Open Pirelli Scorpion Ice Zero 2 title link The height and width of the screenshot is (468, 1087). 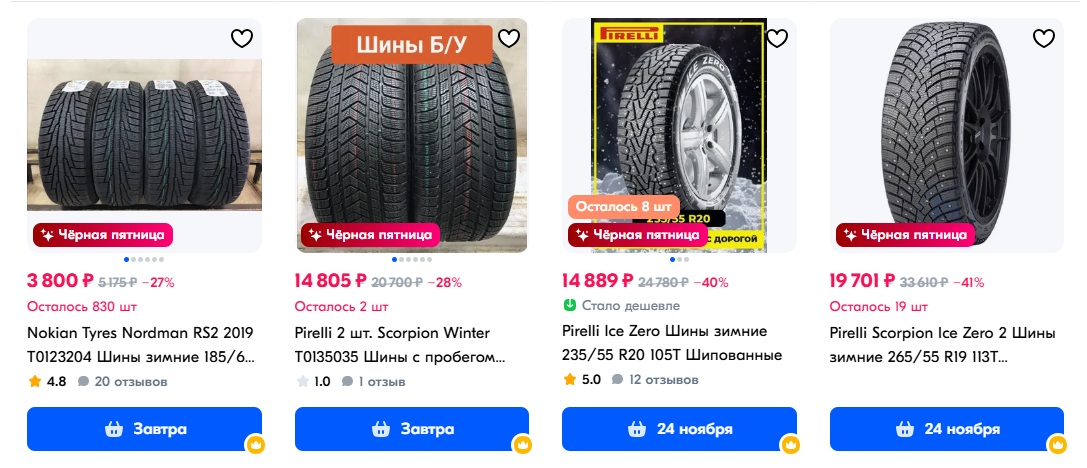tap(942, 346)
